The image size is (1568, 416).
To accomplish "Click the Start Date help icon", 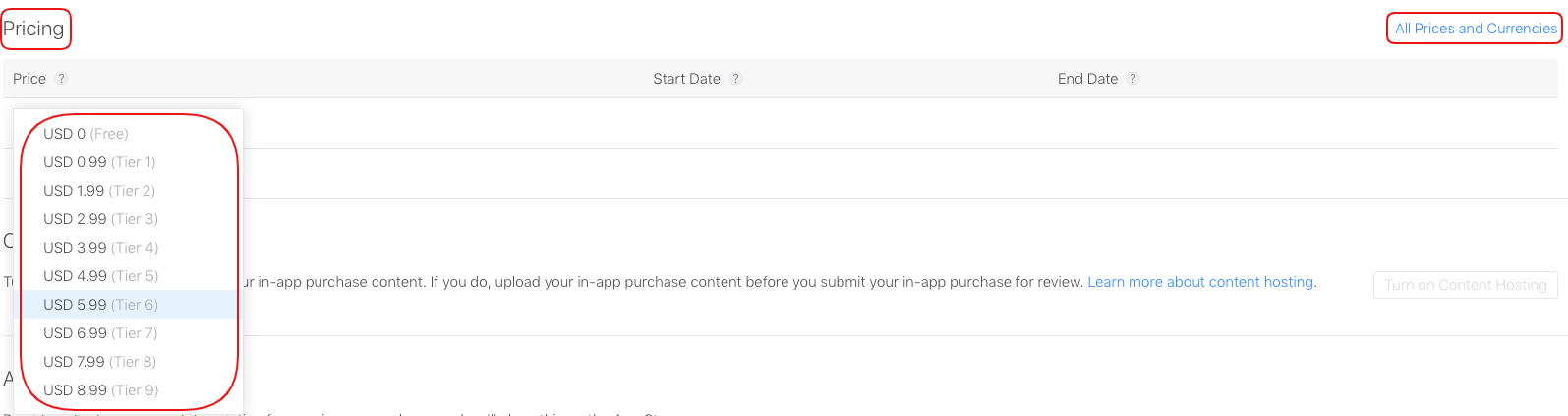I will 735,79.
